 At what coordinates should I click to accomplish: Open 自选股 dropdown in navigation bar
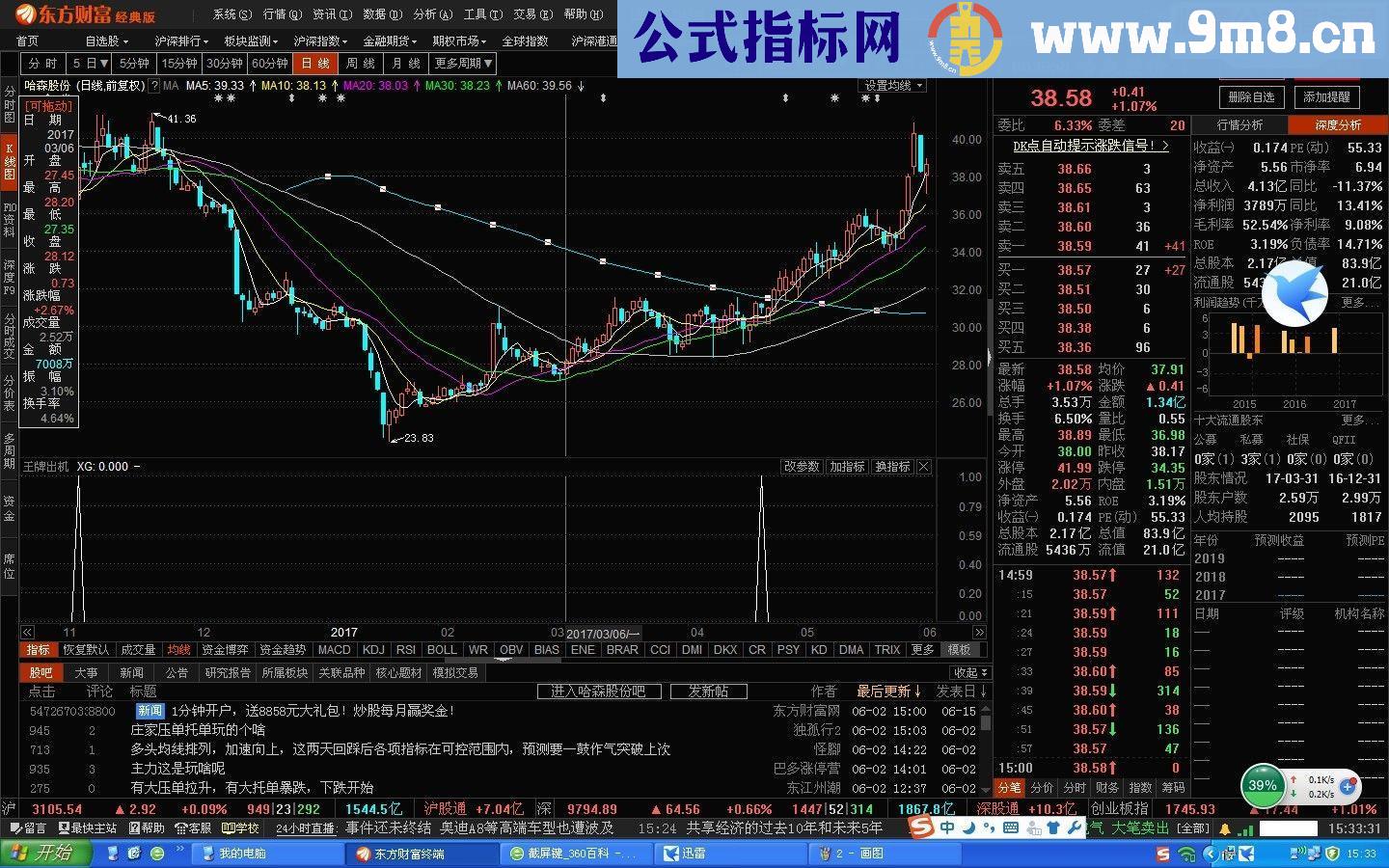pos(106,41)
